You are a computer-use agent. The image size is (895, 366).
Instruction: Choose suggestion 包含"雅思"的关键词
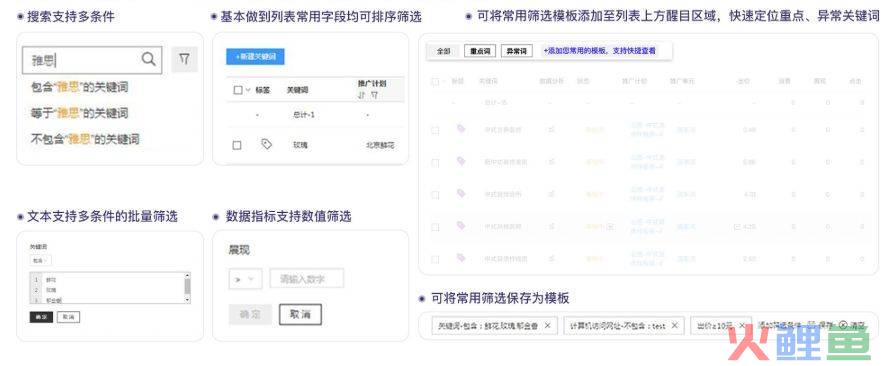[x=79, y=87]
